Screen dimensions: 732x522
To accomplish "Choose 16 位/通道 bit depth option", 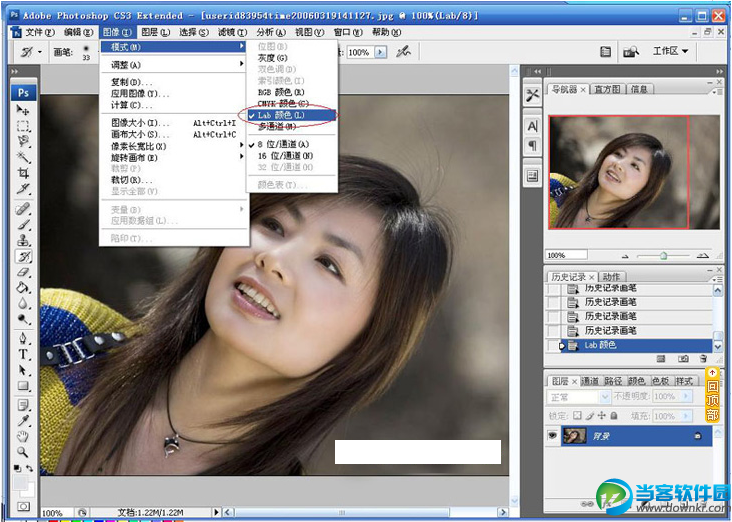I will [285, 157].
